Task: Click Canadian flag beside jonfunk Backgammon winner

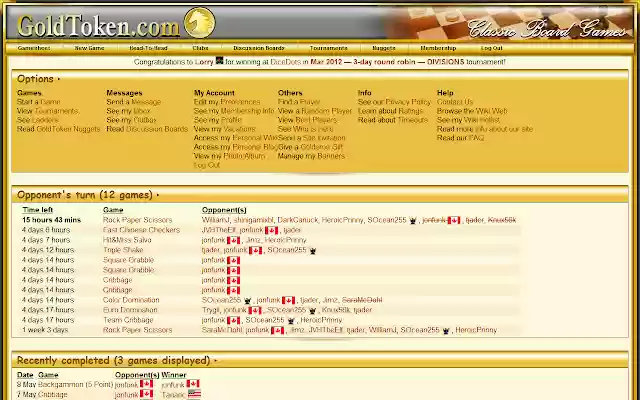Action: pos(193,384)
